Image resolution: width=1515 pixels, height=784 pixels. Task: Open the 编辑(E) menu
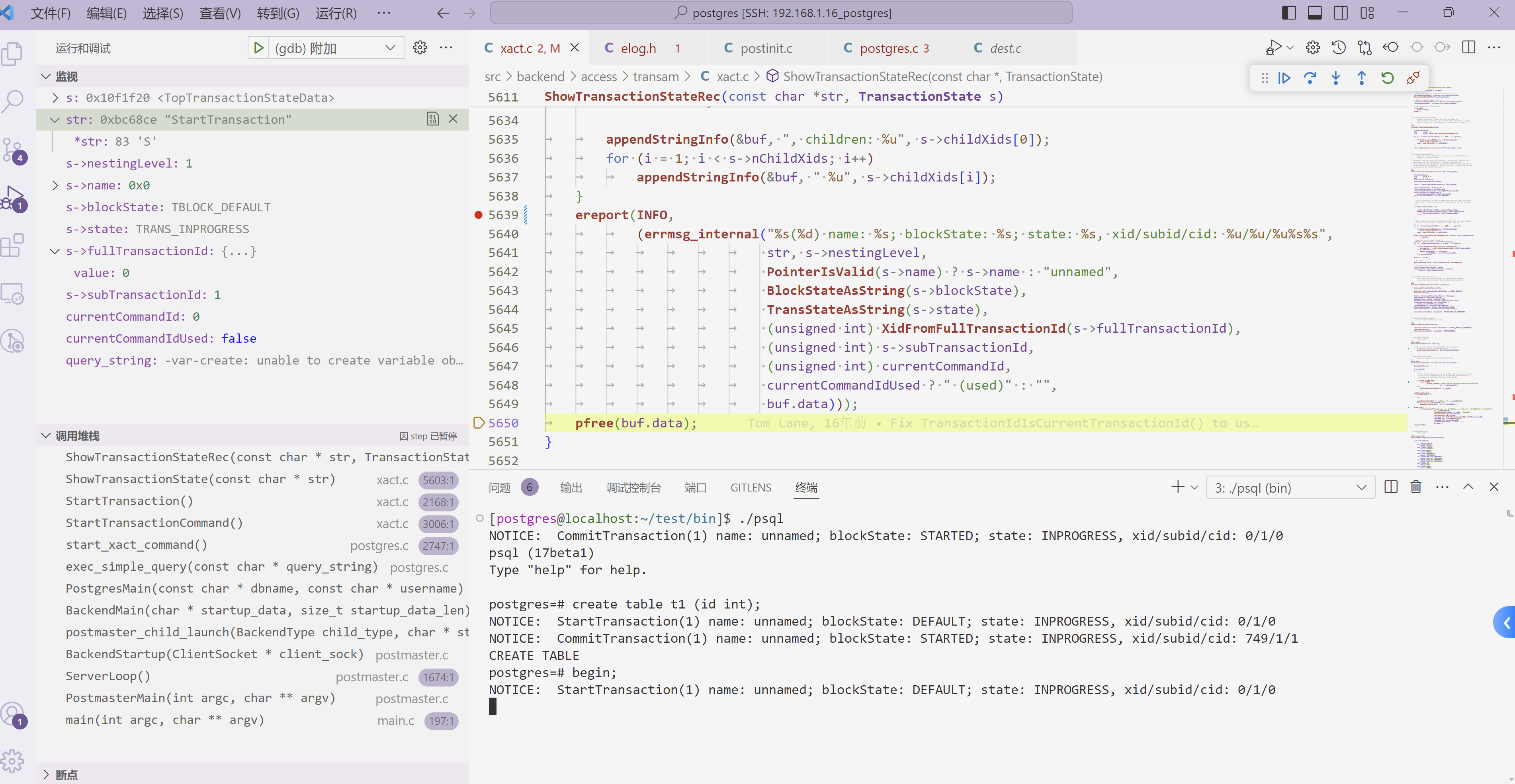(106, 13)
